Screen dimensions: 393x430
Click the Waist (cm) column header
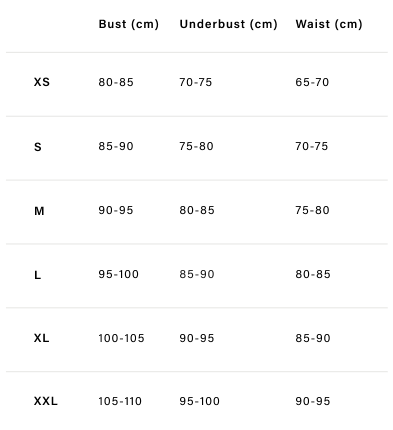(x=329, y=24)
